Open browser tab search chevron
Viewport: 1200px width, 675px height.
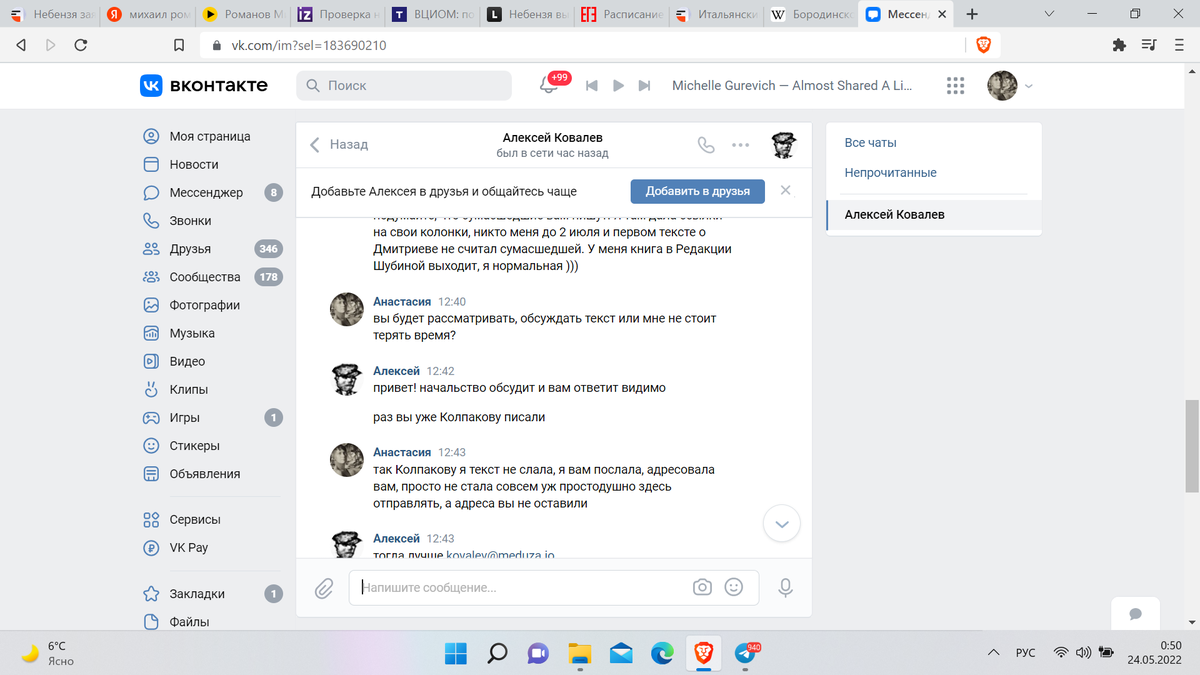click(1049, 15)
